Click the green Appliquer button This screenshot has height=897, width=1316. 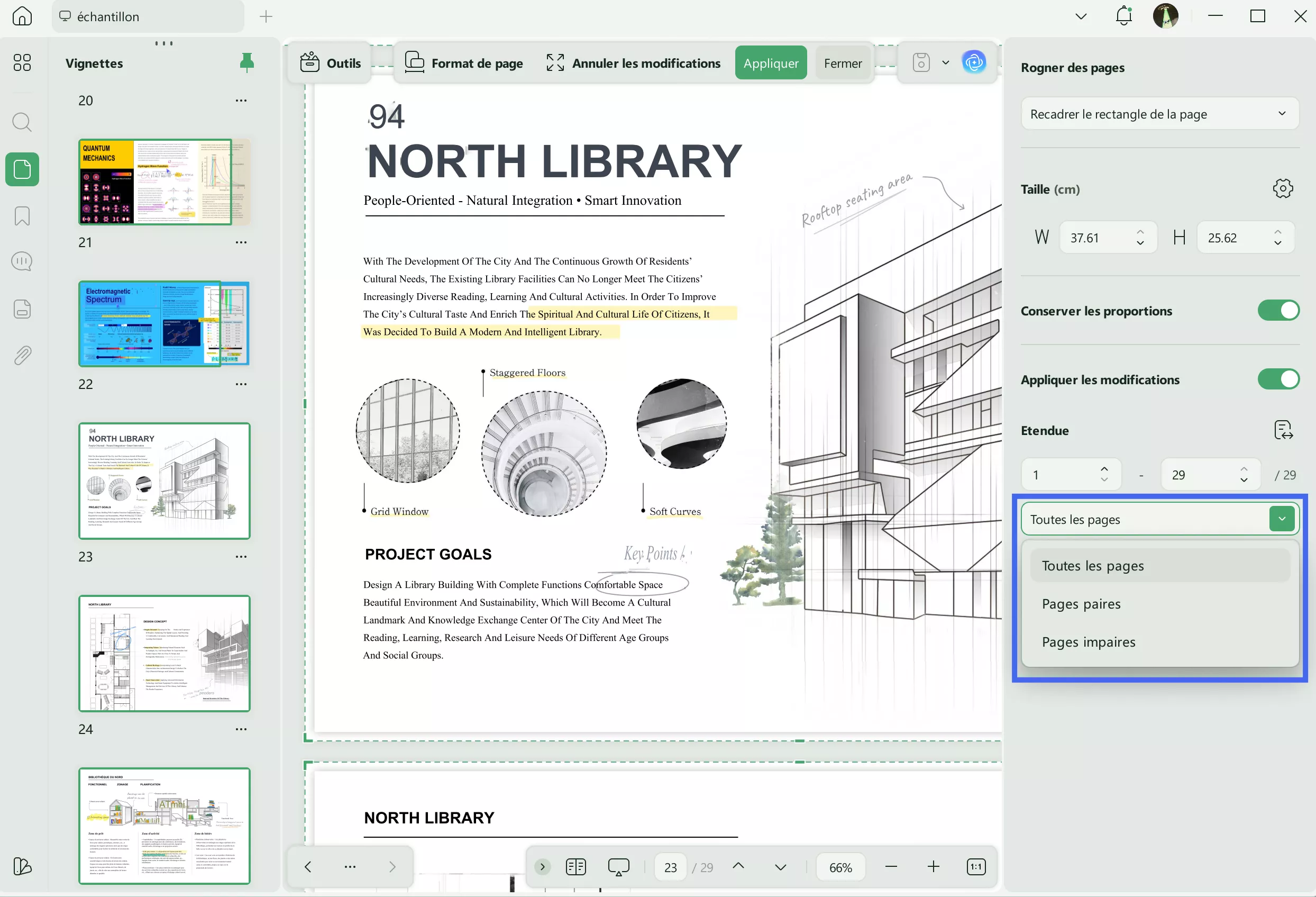tap(770, 63)
